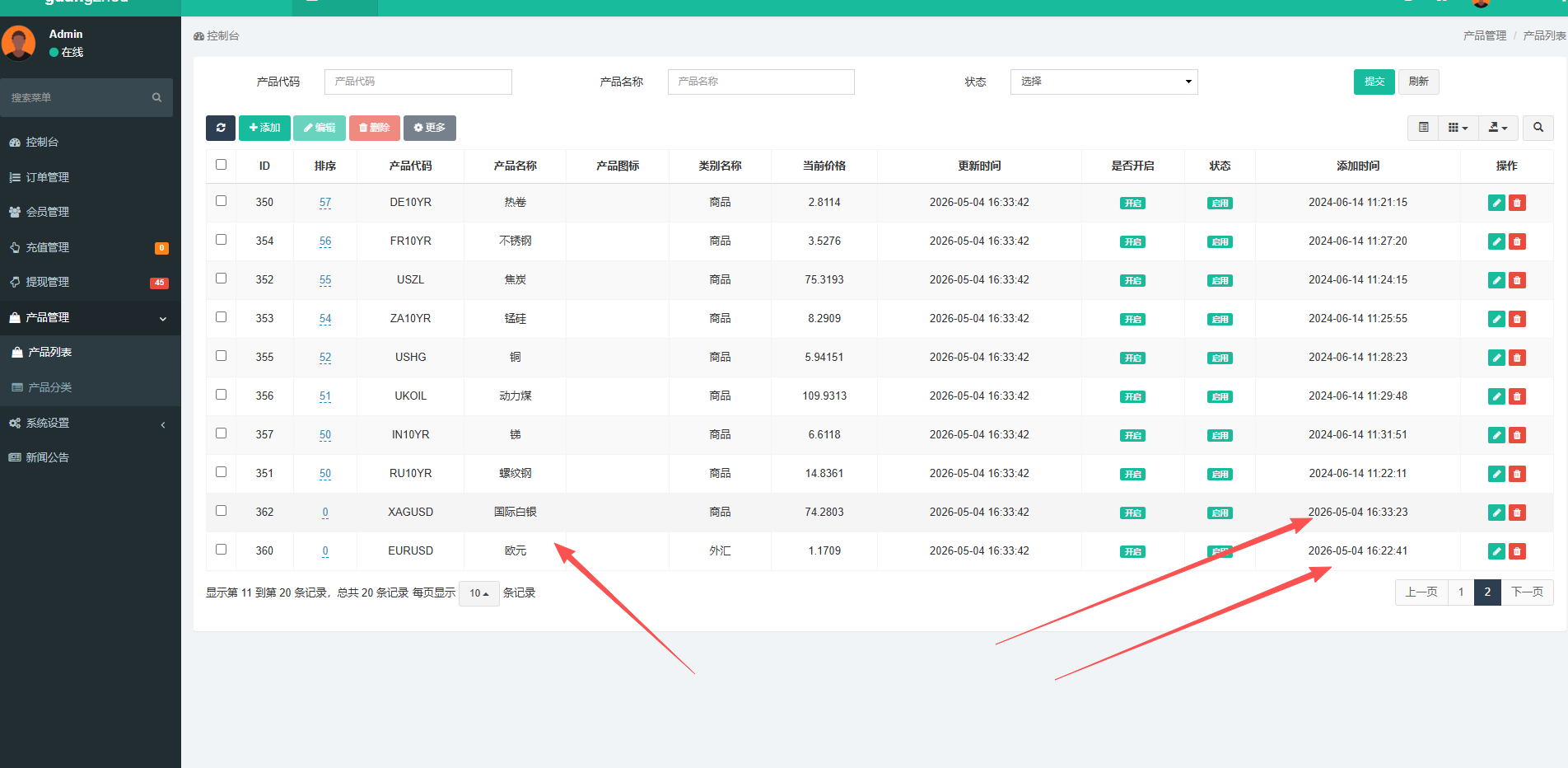Viewport: 1568px width, 768px height.
Task: Check the row with ID 357
Action: (x=221, y=433)
